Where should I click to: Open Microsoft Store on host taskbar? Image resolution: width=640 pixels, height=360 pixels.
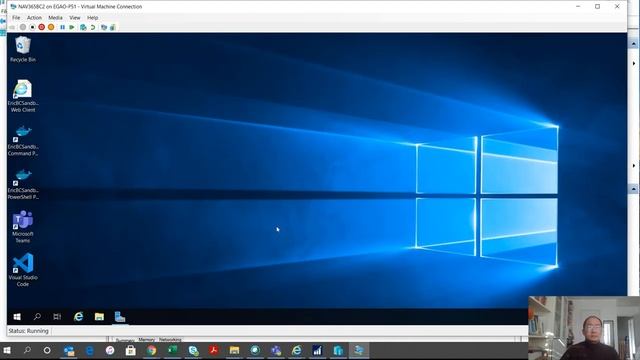(x=131, y=350)
